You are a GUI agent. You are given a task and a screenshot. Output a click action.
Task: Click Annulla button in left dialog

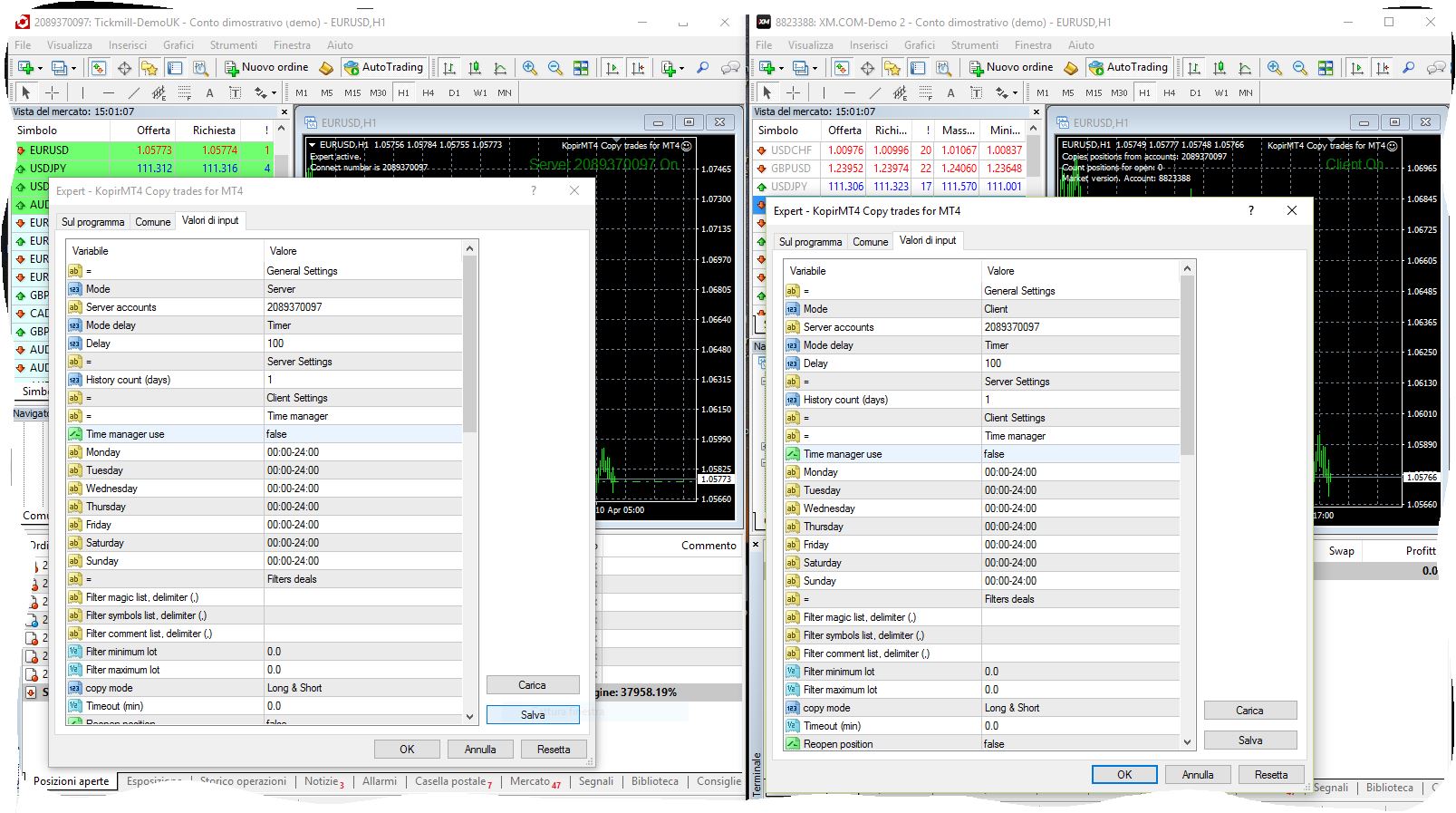click(x=480, y=749)
